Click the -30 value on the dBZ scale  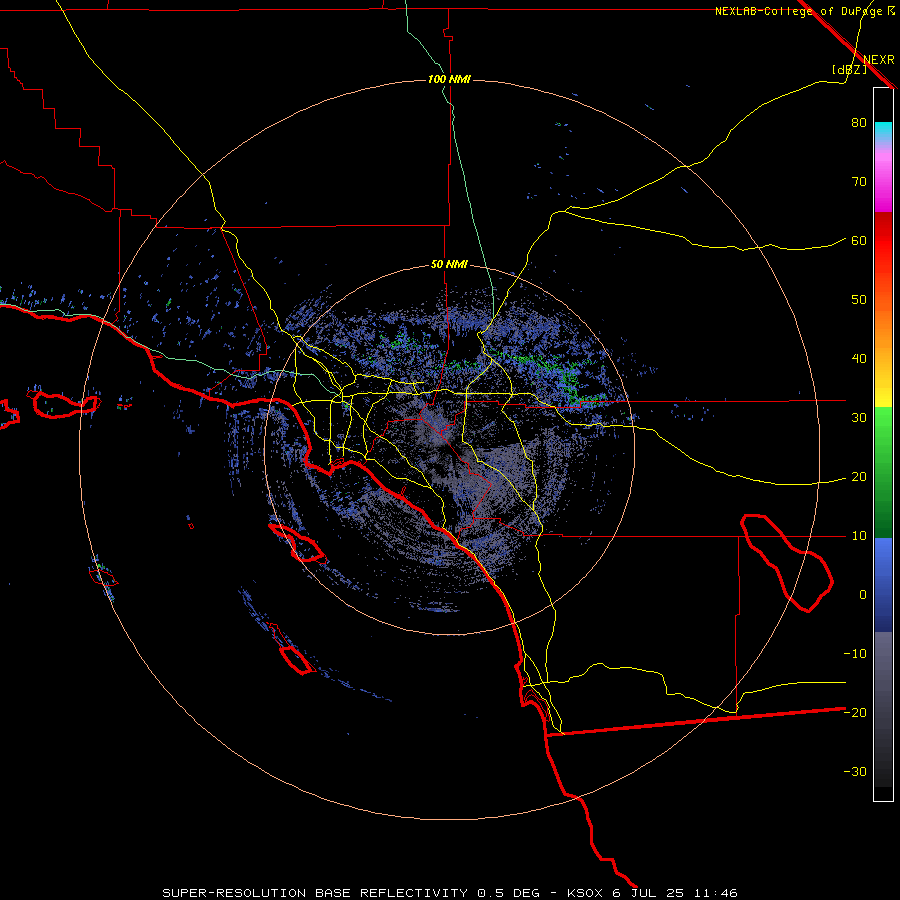pos(855,771)
